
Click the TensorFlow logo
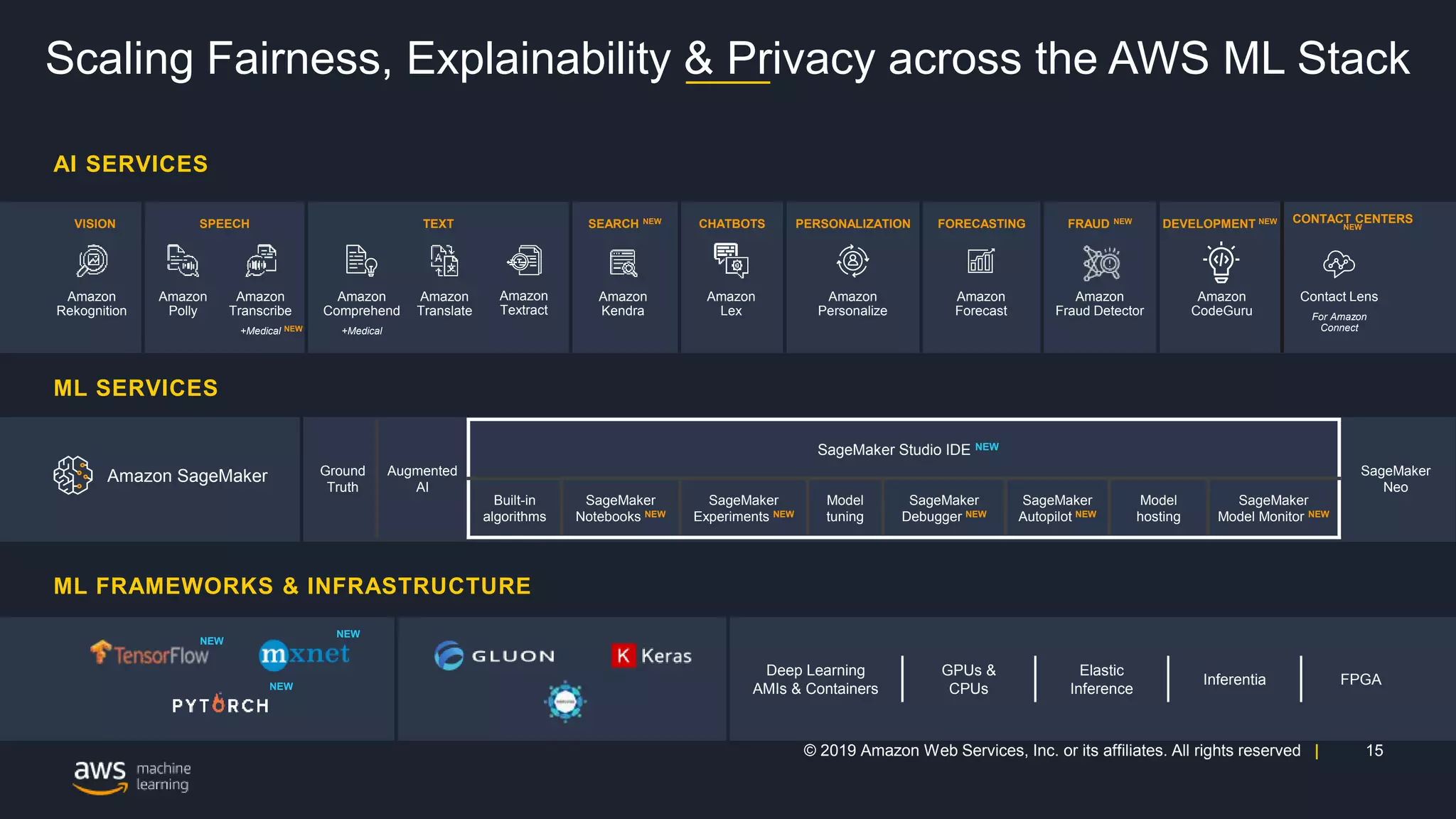click(150, 653)
